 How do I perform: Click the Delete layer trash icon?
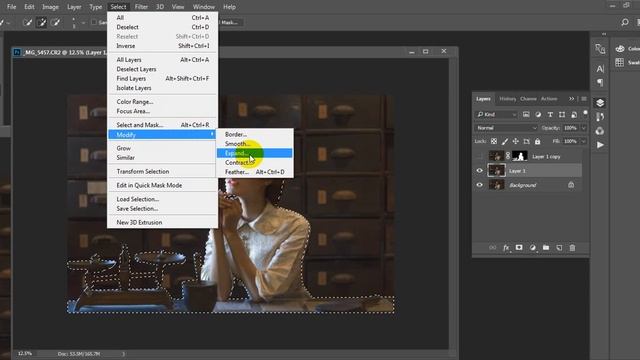click(x=572, y=248)
